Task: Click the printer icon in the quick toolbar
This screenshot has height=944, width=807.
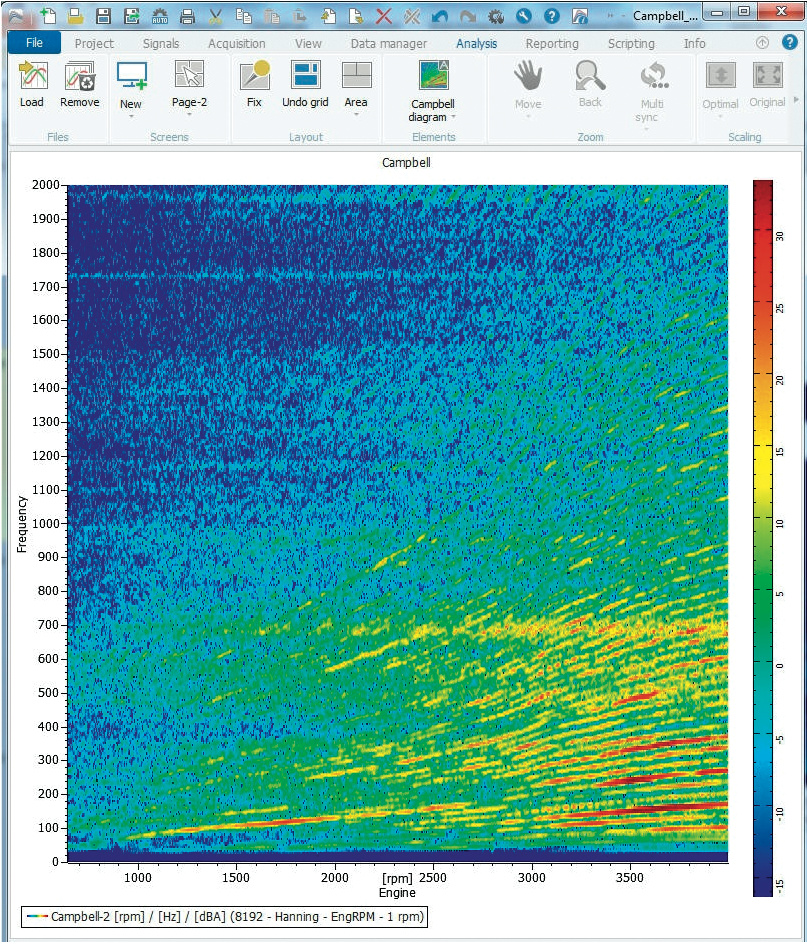Action: coord(187,16)
